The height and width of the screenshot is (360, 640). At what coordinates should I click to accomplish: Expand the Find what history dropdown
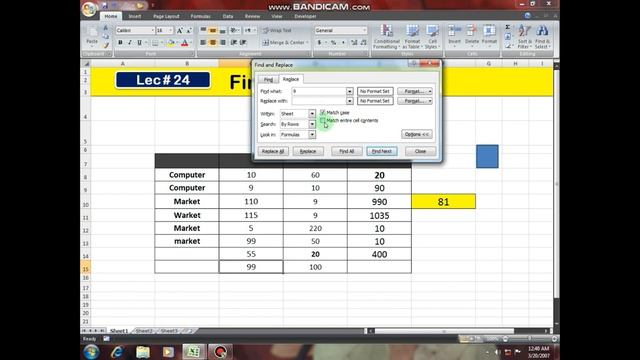(x=349, y=91)
